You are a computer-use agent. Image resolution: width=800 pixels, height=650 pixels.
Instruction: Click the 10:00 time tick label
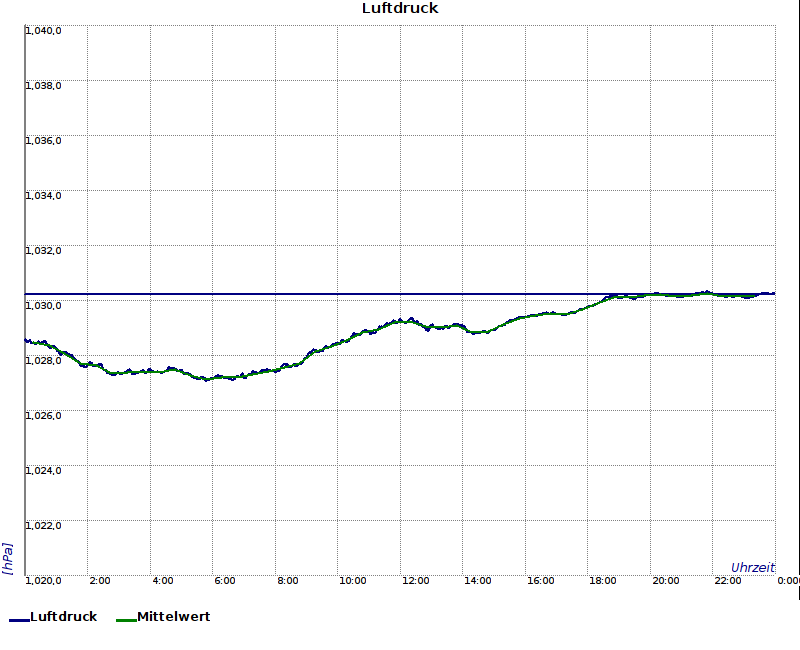[353, 581]
